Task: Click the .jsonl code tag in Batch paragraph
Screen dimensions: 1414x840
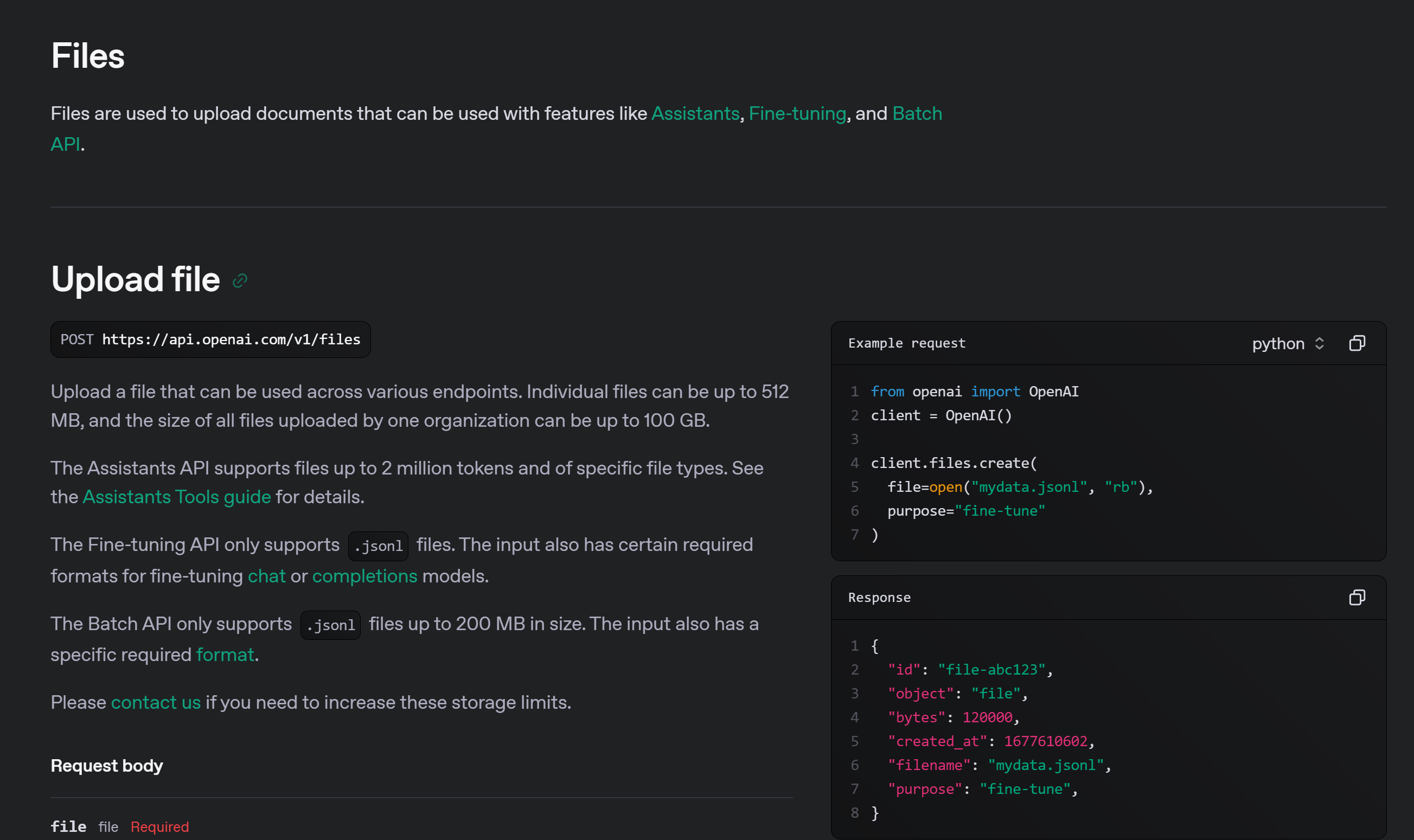Action: (x=330, y=625)
